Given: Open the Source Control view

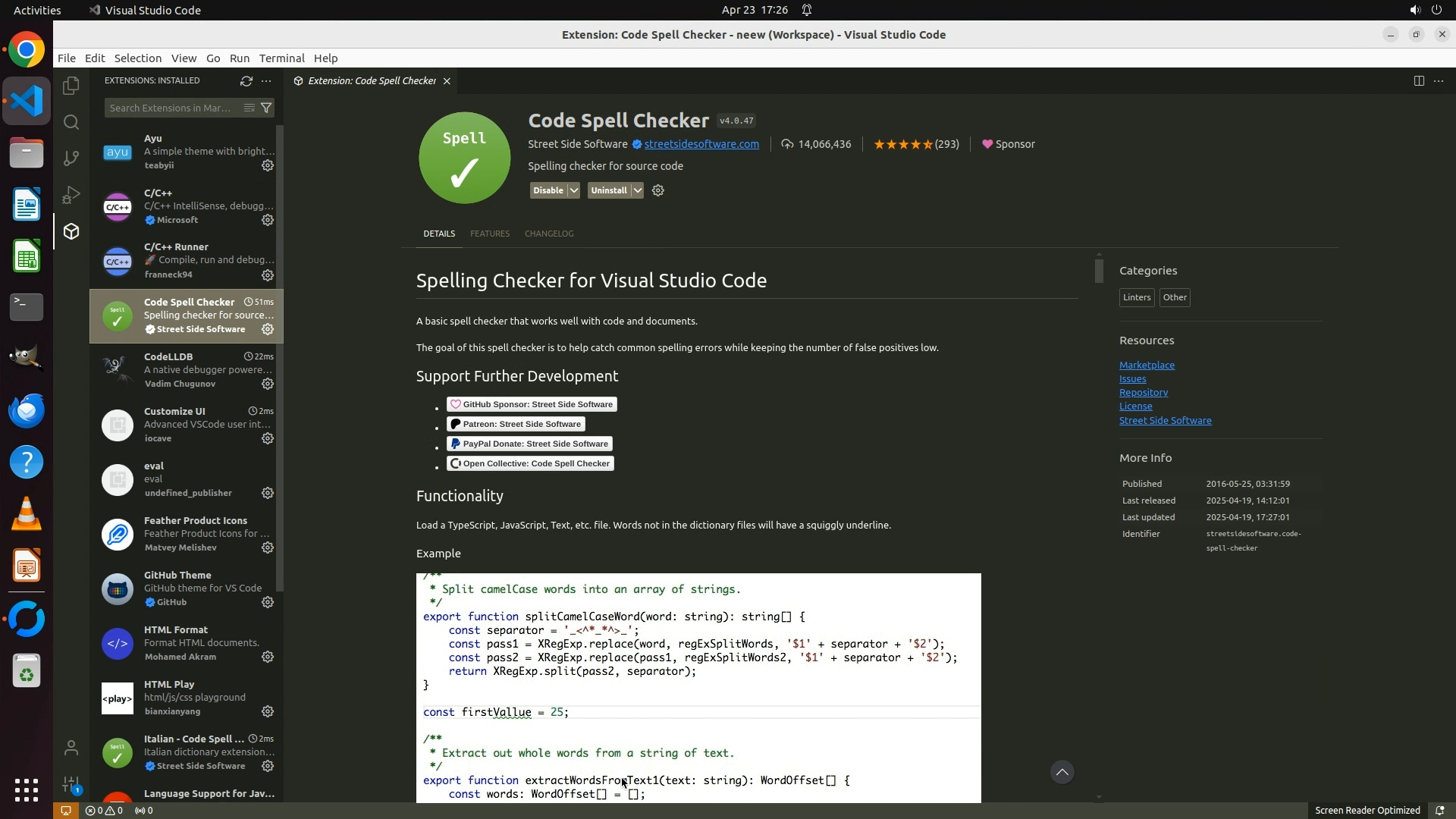Looking at the screenshot, I should coord(71,158).
